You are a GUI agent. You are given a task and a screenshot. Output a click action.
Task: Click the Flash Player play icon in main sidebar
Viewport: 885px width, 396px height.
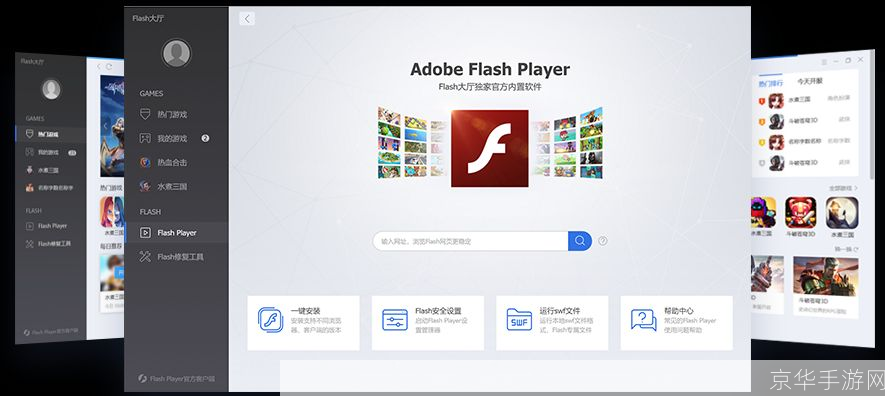tap(145, 232)
